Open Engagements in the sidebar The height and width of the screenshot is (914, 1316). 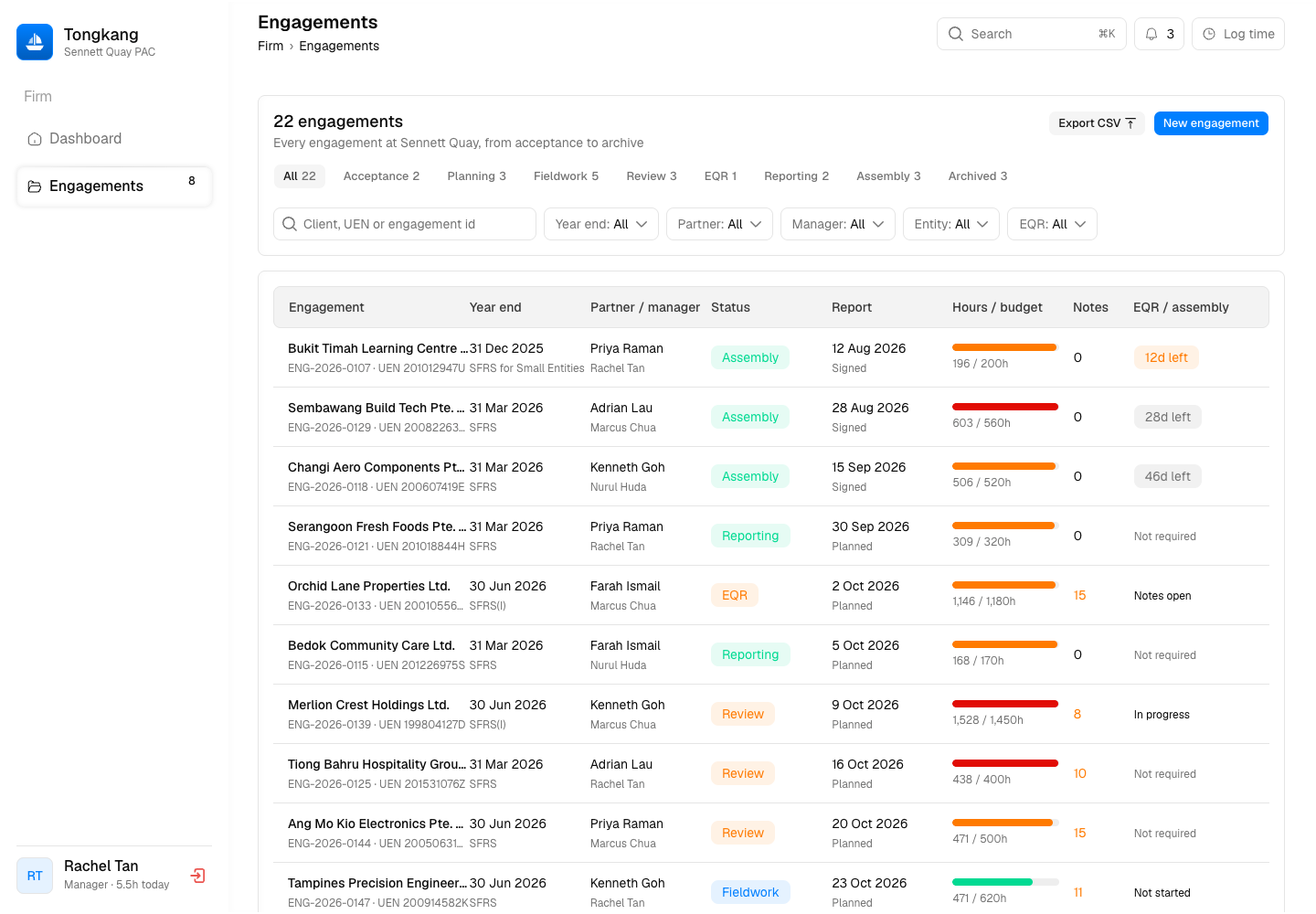tap(114, 186)
